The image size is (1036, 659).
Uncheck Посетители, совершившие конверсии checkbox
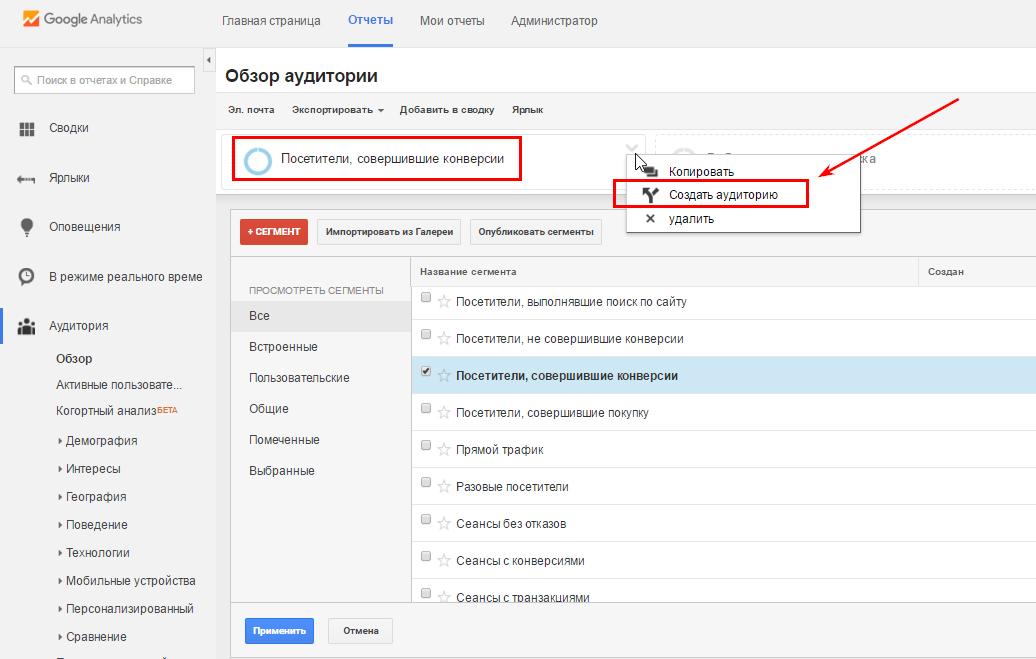426,372
